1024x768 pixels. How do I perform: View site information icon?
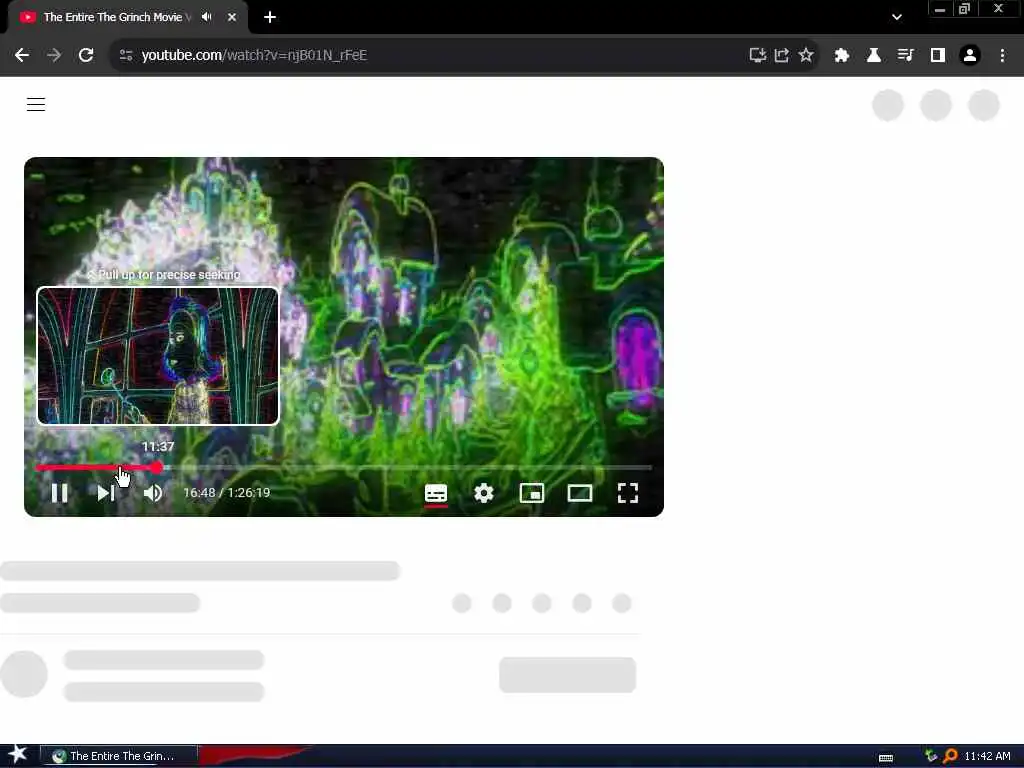pyautogui.click(x=126, y=56)
